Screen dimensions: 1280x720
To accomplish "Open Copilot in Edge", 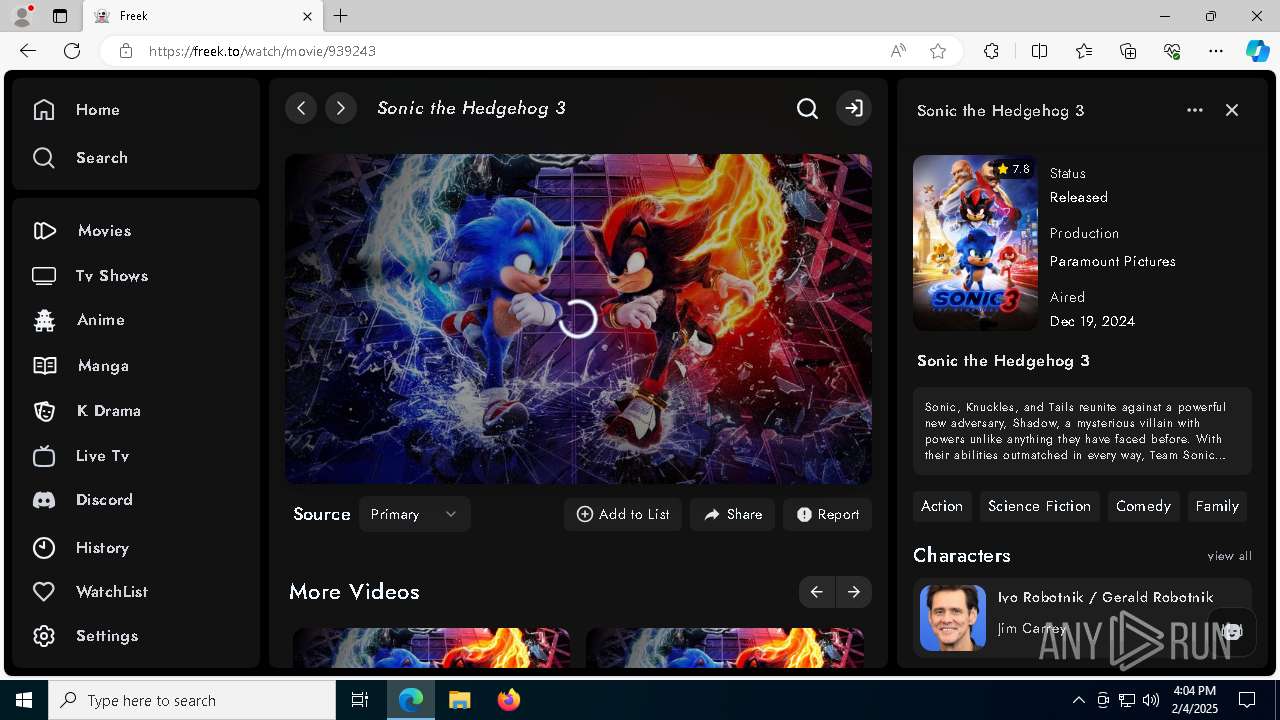I will pyautogui.click(x=1257, y=51).
